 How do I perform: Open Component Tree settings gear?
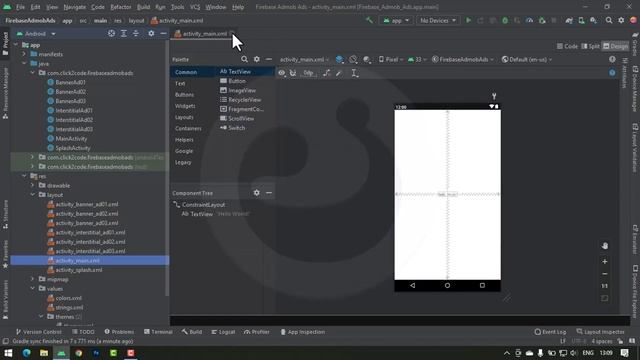tap(256, 193)
